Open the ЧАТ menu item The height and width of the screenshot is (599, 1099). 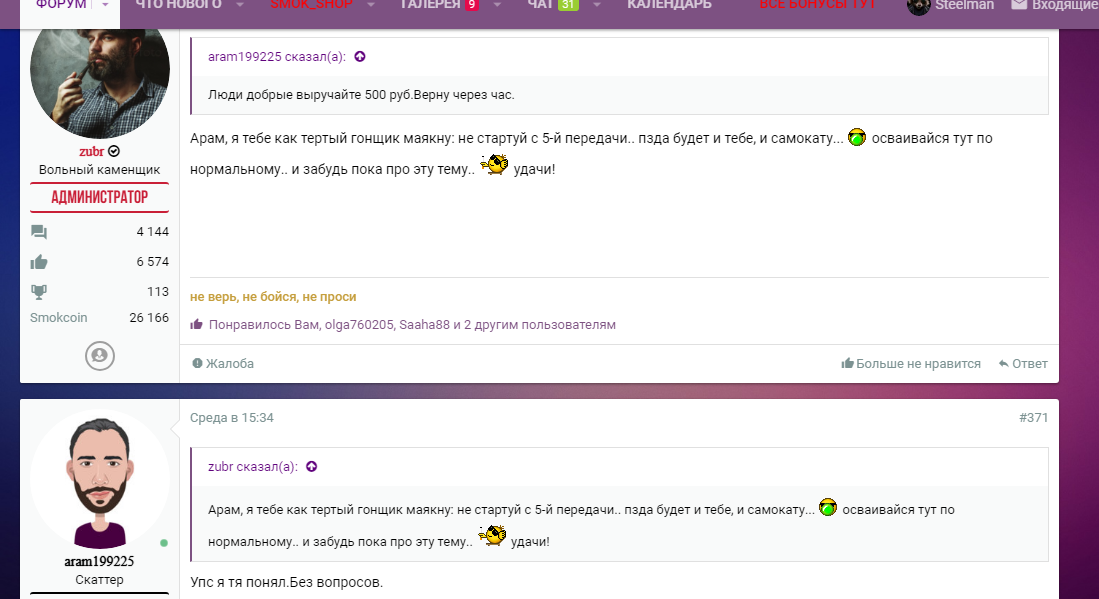(540, 5)
